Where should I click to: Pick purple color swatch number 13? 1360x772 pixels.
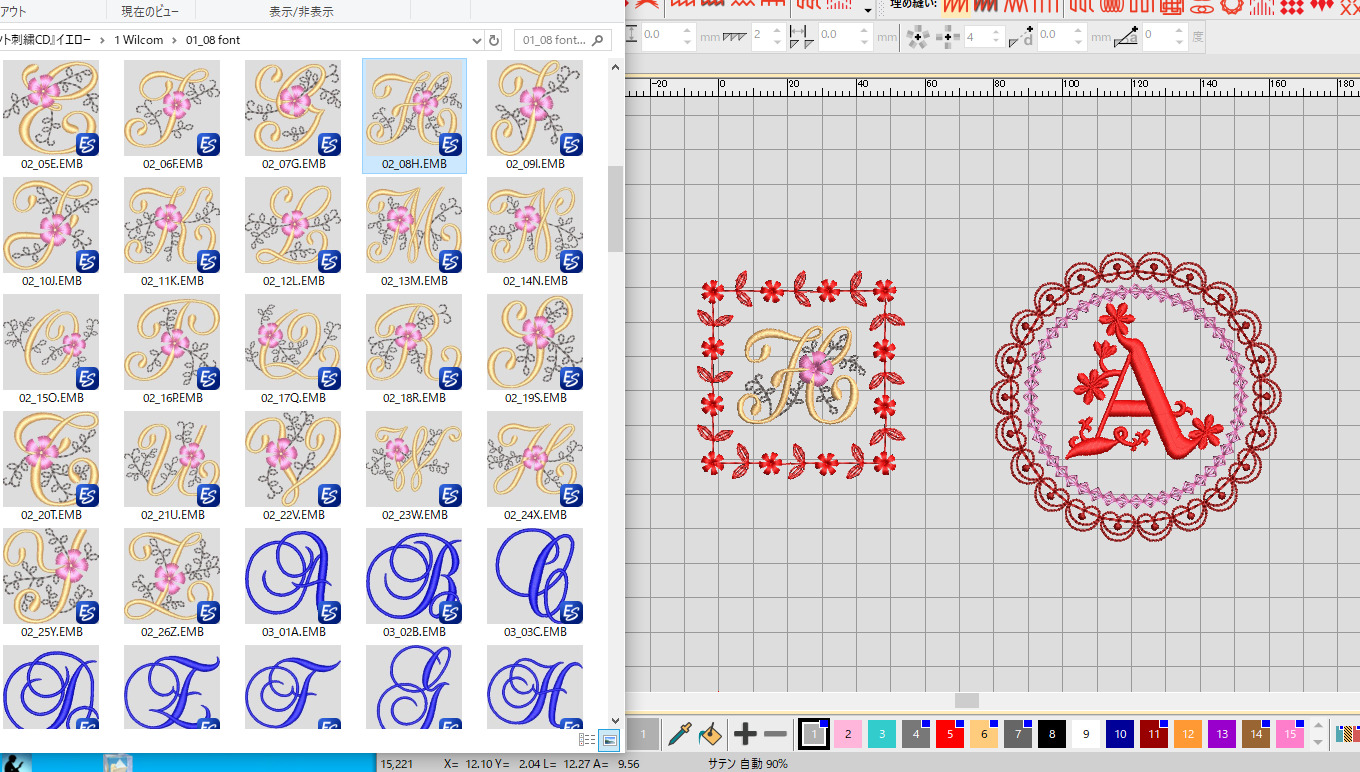click(x=1221, y=735)
